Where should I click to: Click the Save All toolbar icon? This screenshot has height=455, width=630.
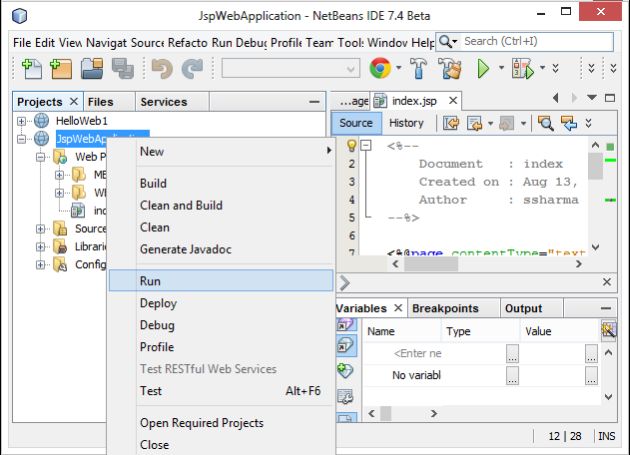coord(123,68)
